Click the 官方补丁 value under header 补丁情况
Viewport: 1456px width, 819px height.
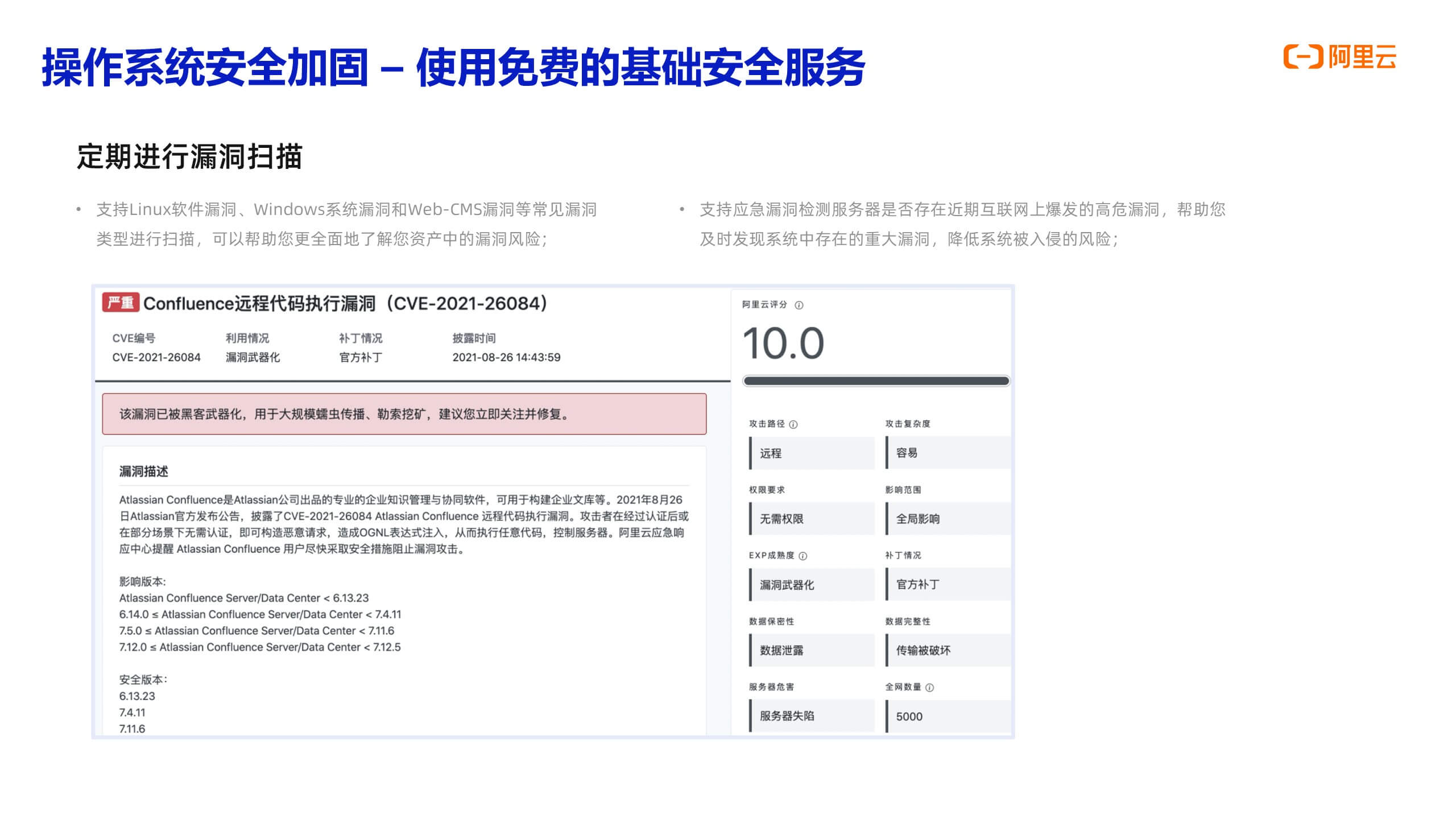coord(361,357)
